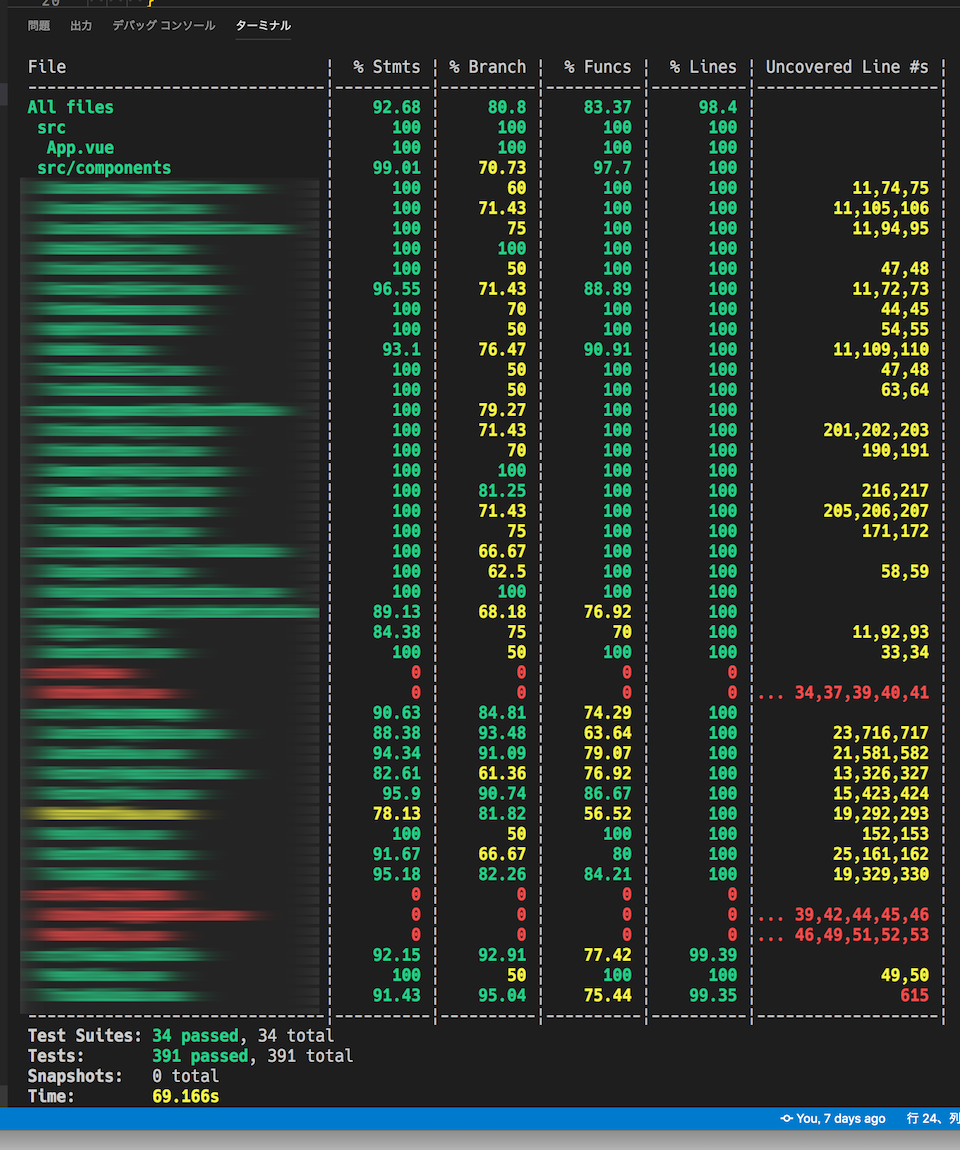Image resolution: width=960 pixels, height=1150 pixels.
Task: Click branch value 62.5
Action: pos(507,571)
